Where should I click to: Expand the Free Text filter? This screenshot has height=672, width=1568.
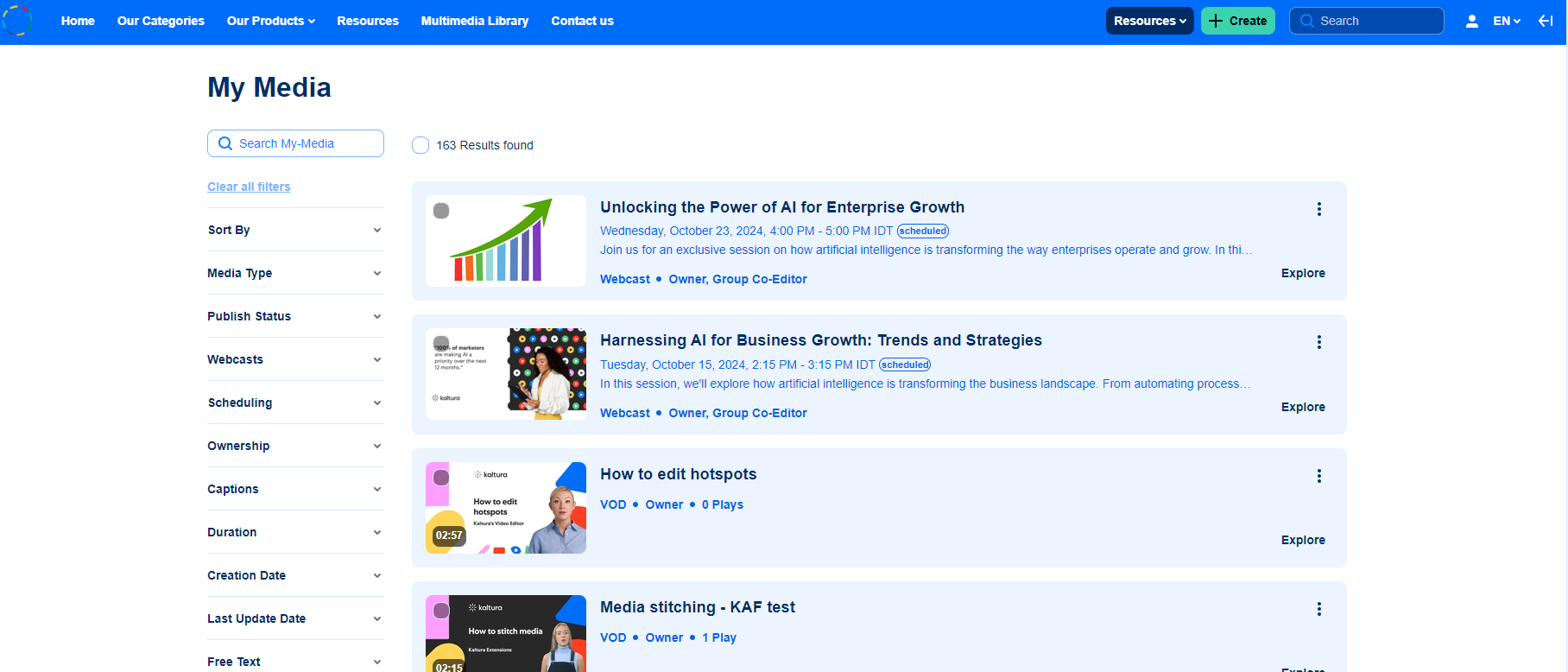tap(295, 660)
